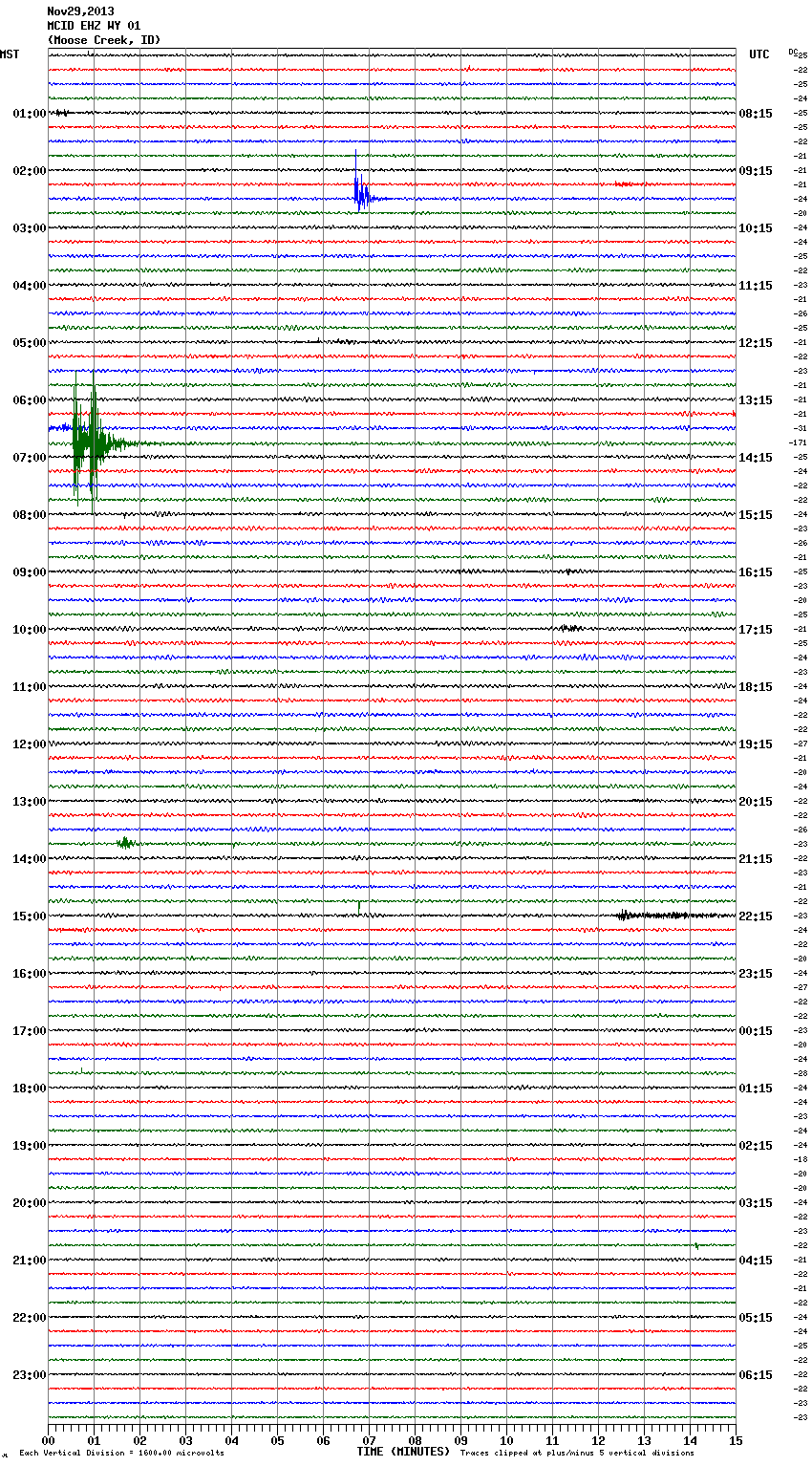Select minute '11' tick label on bottom axis
Viewport: 812px width, 1466px height.
tap(552, 1440)
